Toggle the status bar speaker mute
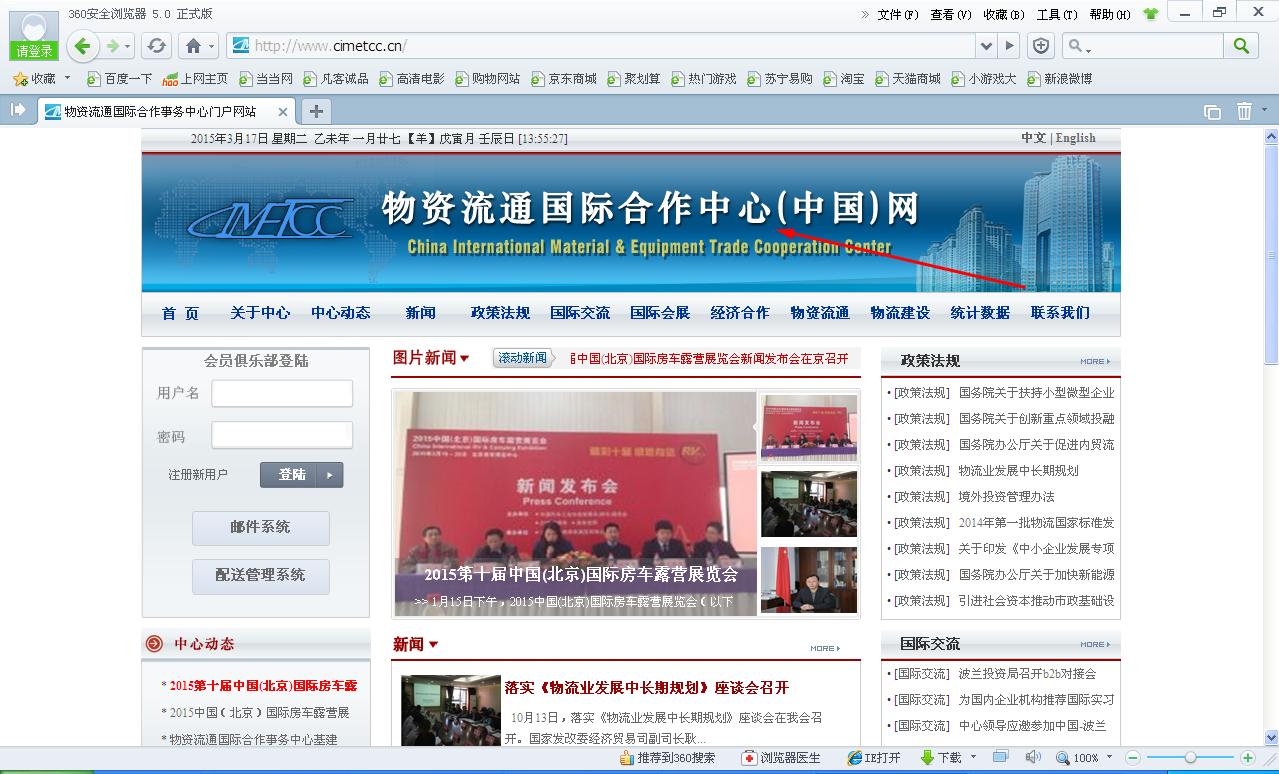This screenshot has width=1279, height=774. (1033, 757)
